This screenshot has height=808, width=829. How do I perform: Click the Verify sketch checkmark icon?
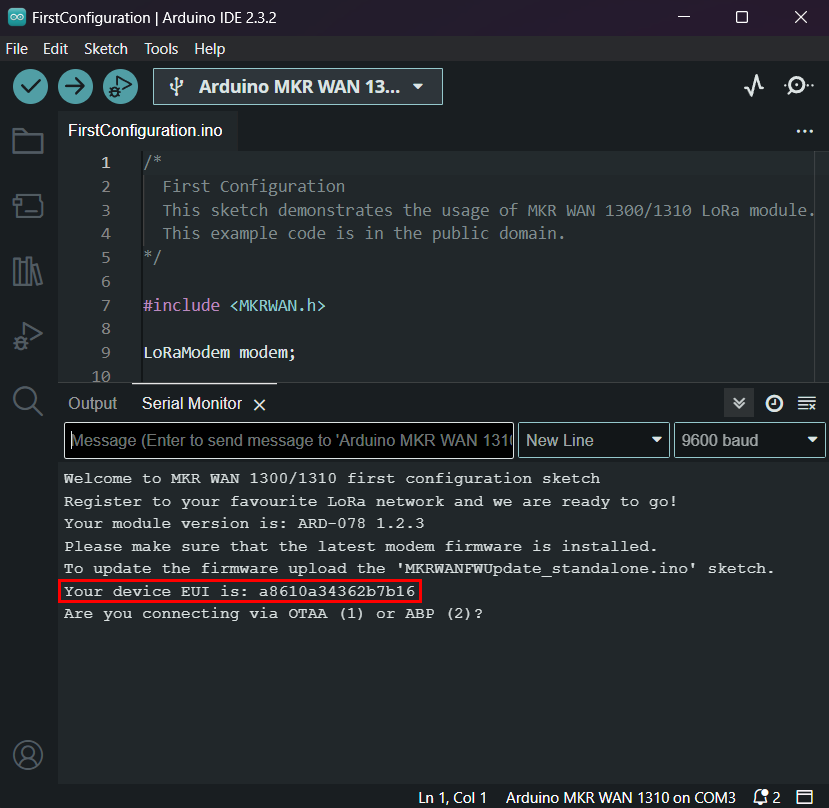pyautogui.click(x=30, y=86)
